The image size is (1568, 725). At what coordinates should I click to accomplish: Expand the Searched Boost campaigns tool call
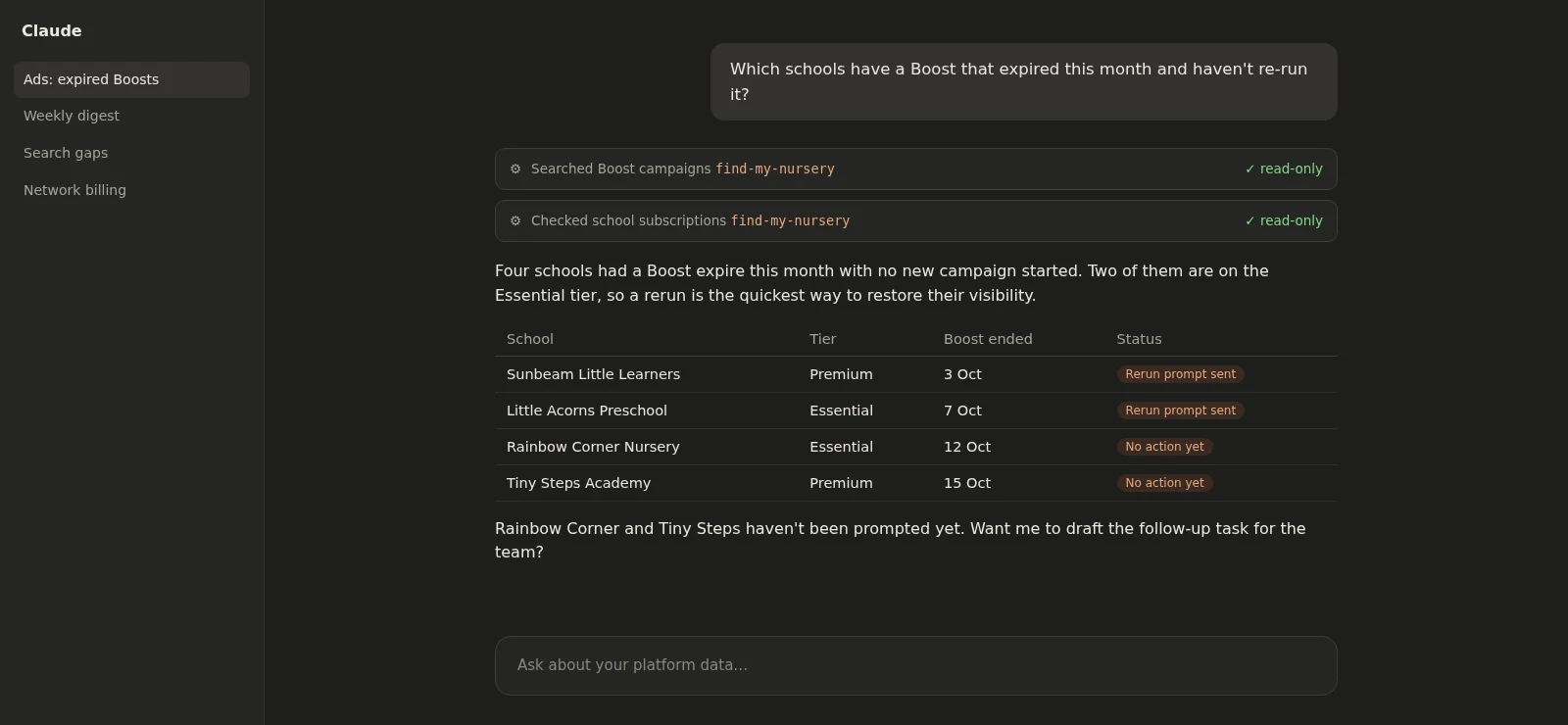click(915, 169)
